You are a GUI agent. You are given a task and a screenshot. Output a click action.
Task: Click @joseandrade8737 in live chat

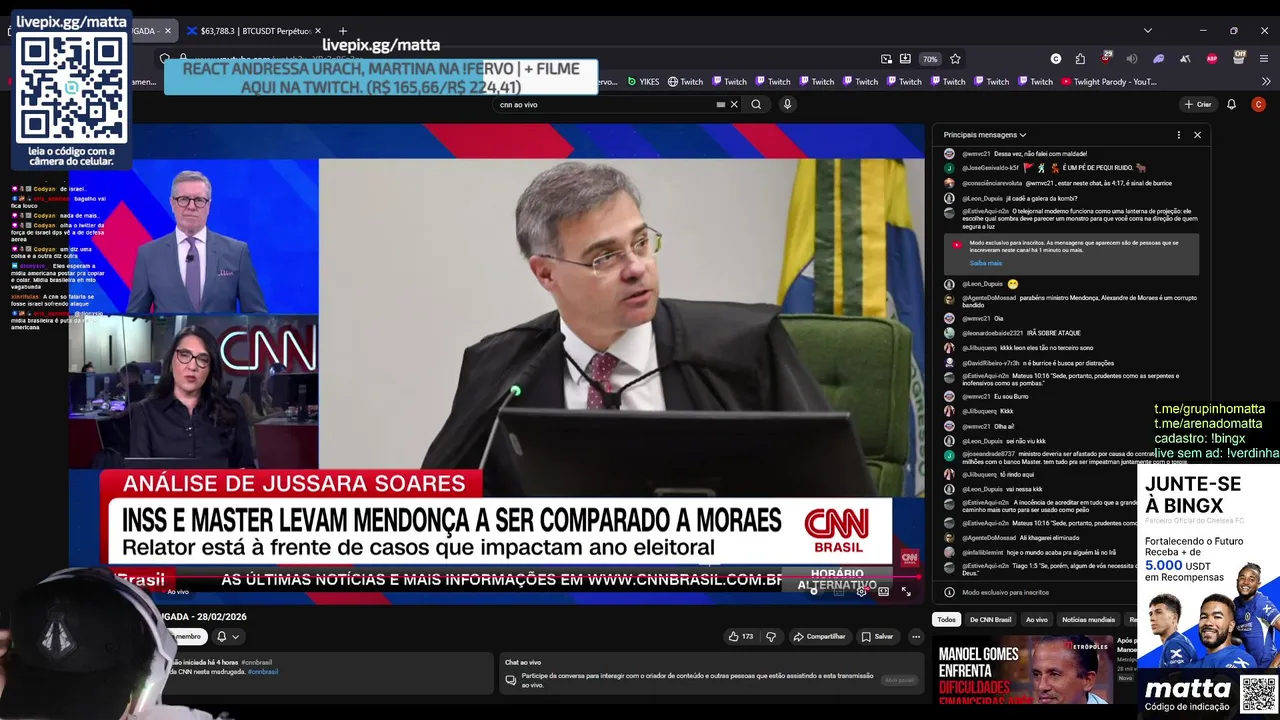[x=988, y=454]
